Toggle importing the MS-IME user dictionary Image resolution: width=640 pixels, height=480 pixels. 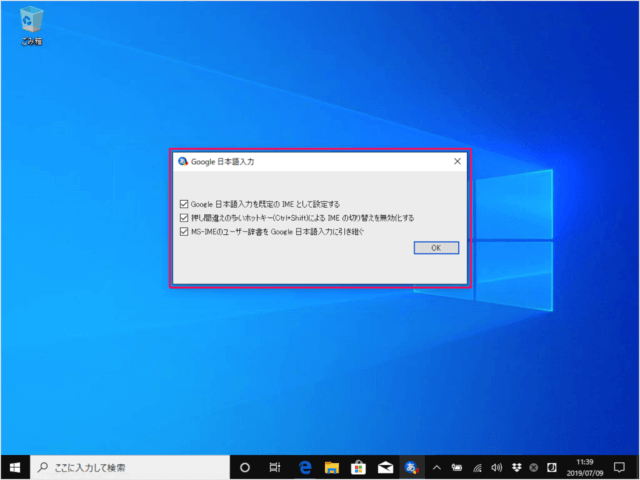pos(271,232)
